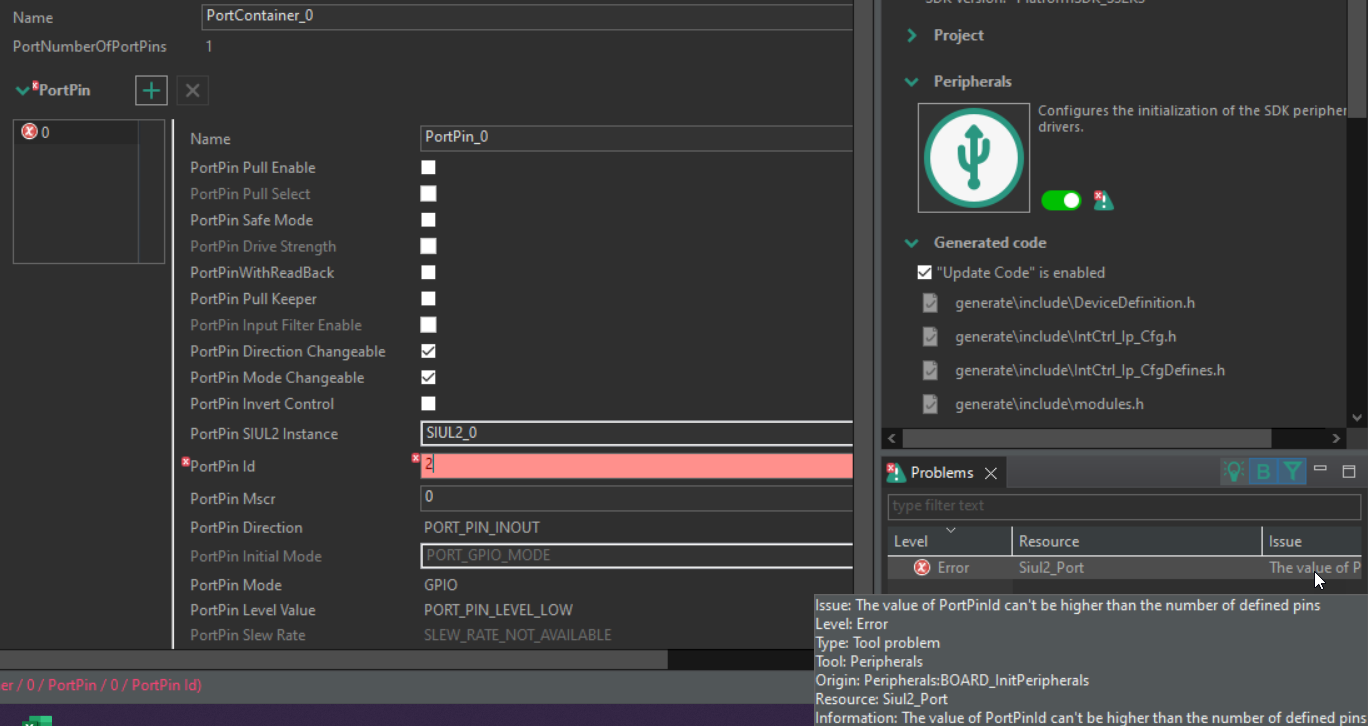1368x726 pixels.
Task: Turn off the green Peripherals switch
Action: click(x=1061, y=200)
